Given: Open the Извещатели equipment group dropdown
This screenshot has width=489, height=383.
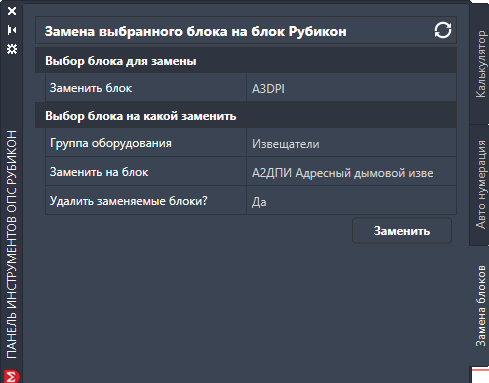Looking at the screenshot, I should [351, 143].
